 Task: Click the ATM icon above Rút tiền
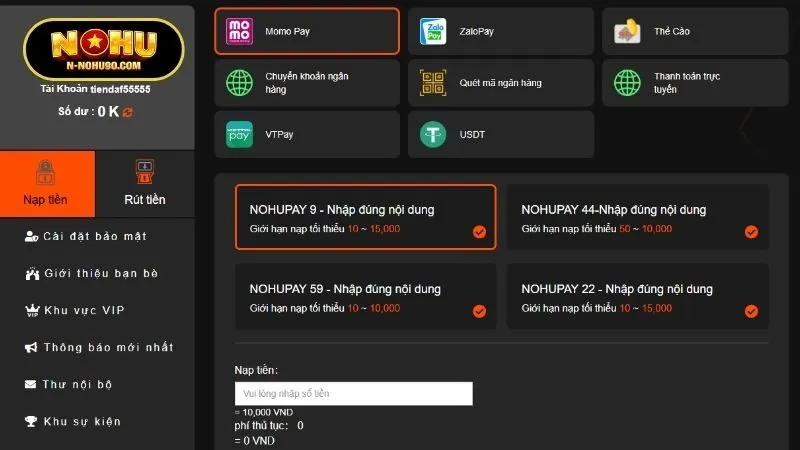pyautogui.click(x=145, y=171)
